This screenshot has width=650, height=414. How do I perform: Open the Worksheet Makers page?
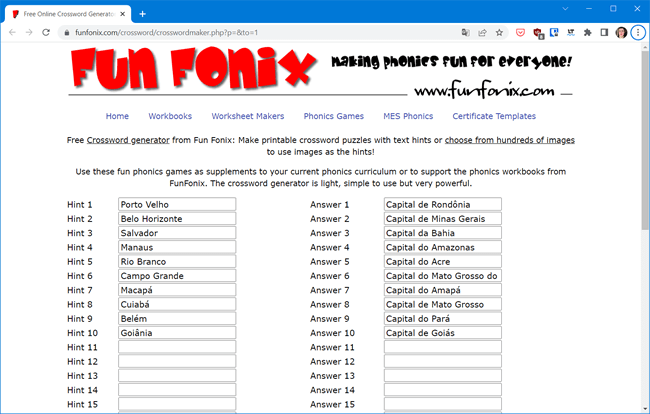247,116
